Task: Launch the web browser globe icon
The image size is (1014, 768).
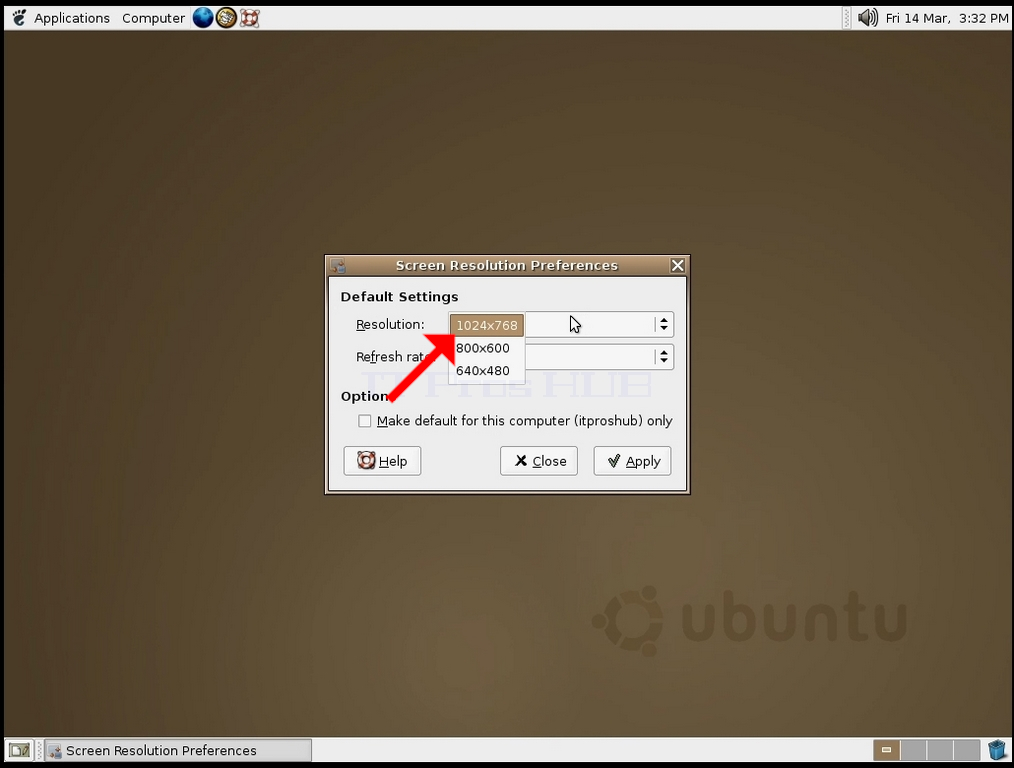Action: pos(203,17)
